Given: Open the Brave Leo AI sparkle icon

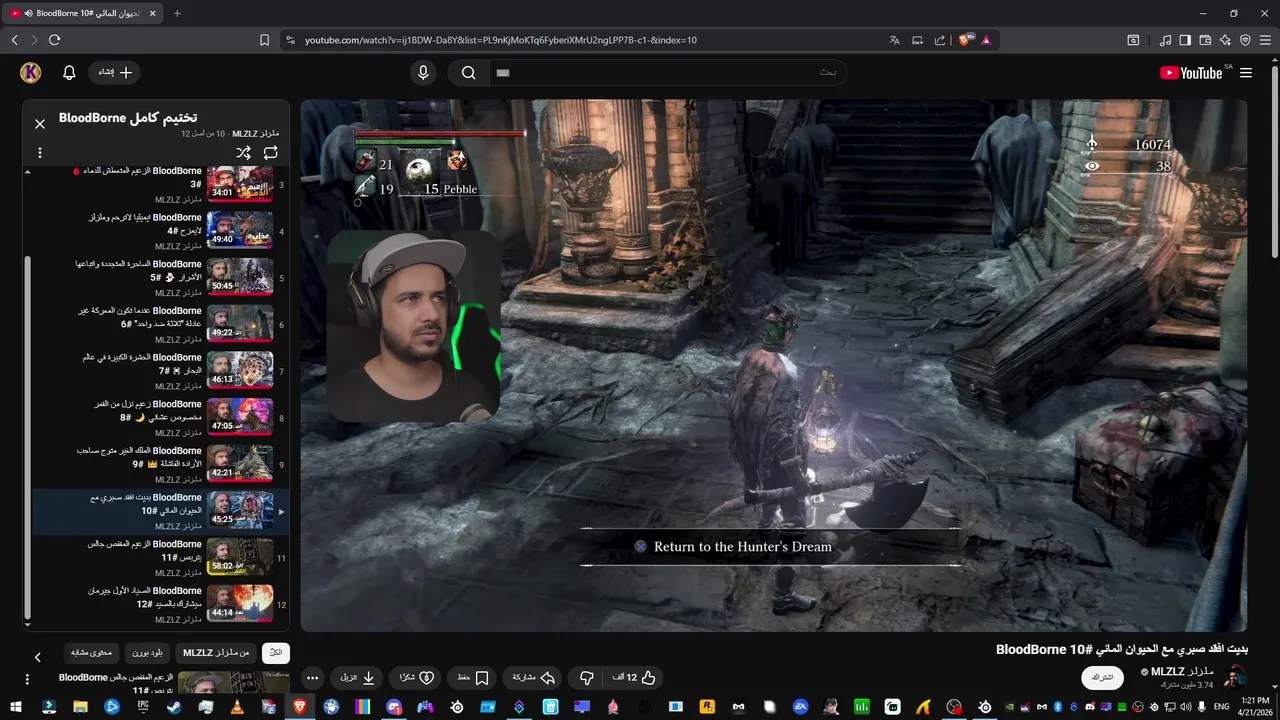Looking at the screenshot, I should click(1225, 40).
